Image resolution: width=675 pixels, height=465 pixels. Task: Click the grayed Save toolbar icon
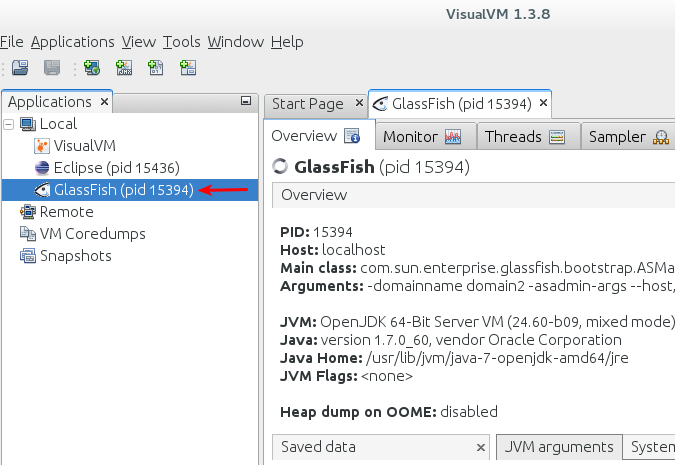(x=52, y=68)
